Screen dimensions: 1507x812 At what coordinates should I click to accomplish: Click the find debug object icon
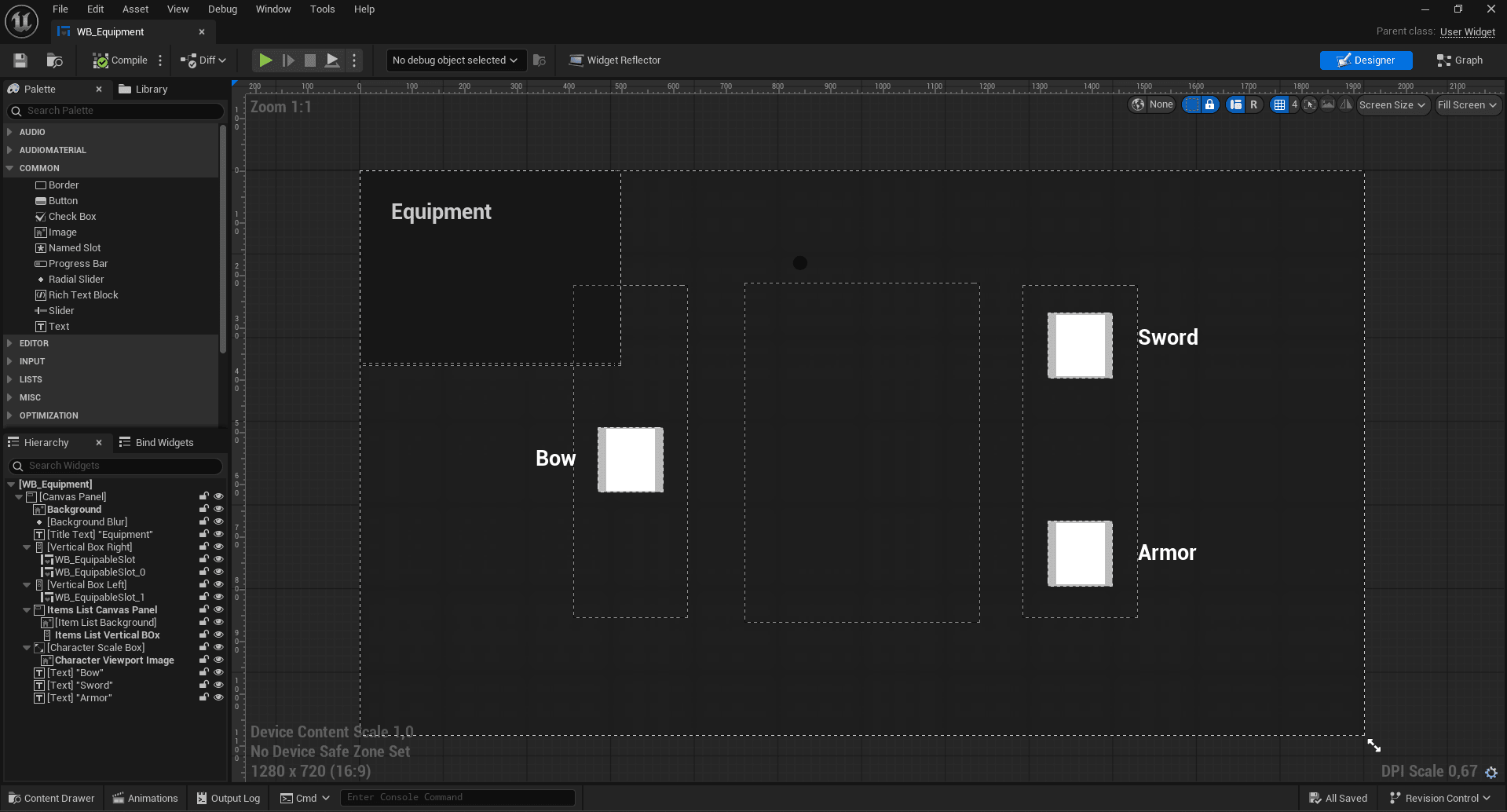tap(540, 60)
